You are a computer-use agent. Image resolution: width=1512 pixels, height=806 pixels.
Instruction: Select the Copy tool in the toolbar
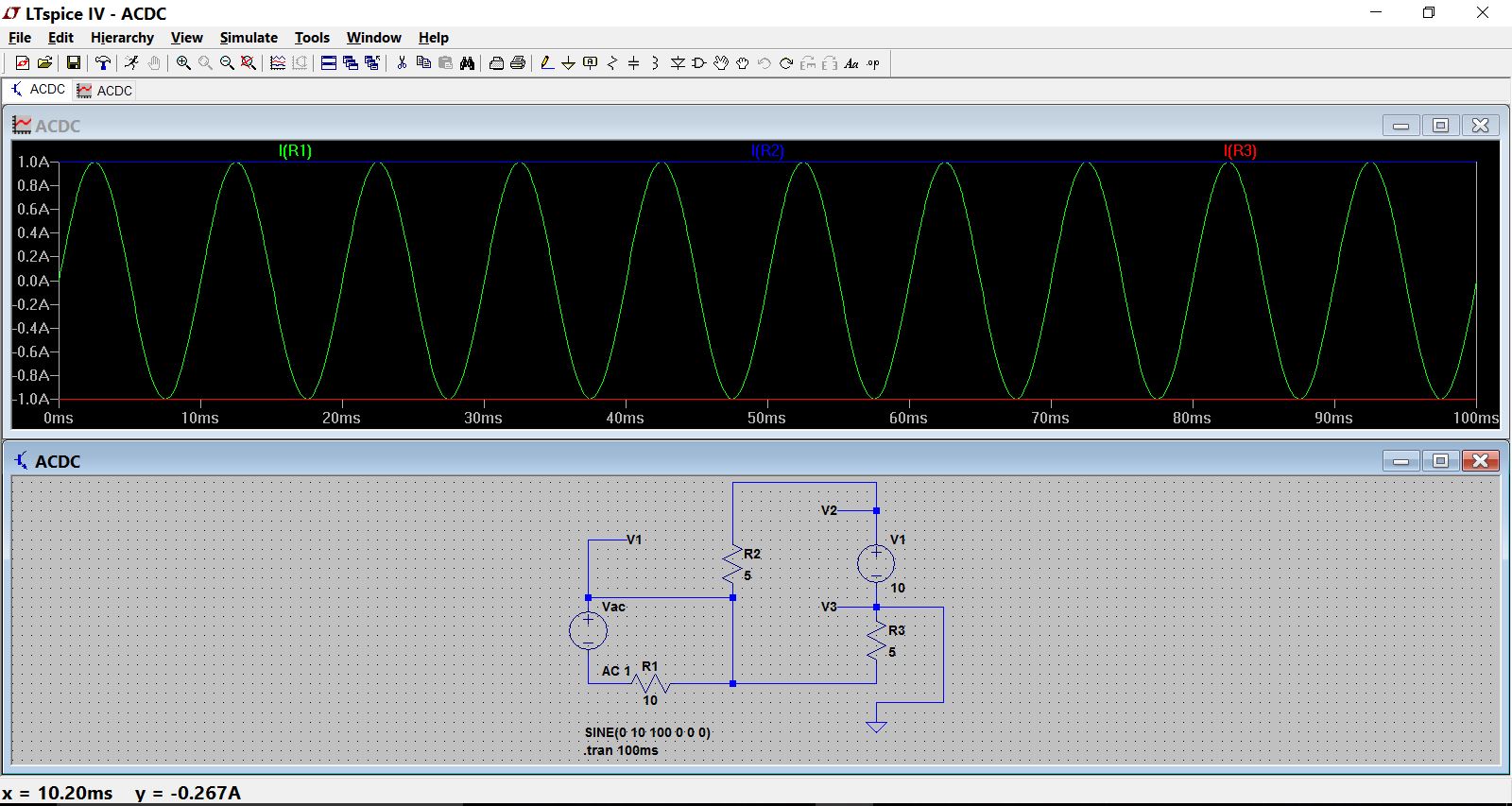pyautogui.click(x=423, y=63)
